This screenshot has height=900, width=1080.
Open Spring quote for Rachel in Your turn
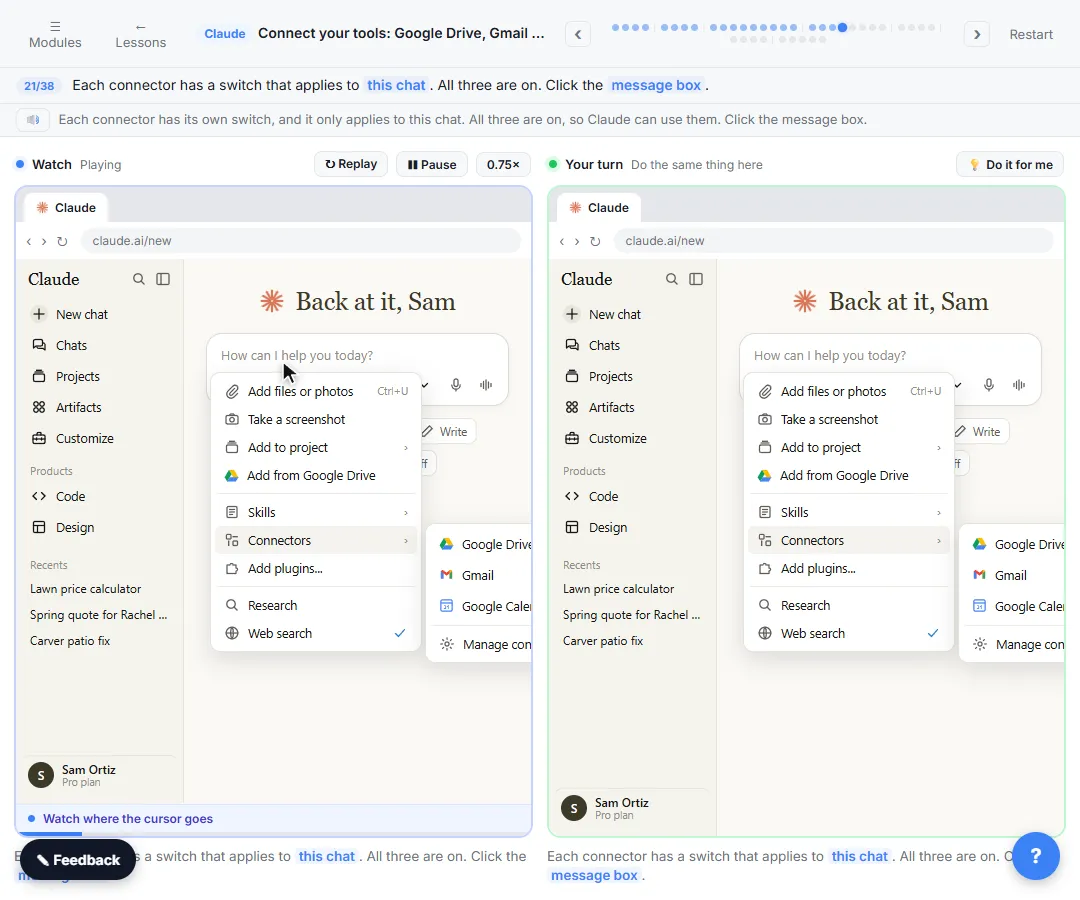(x=631, y=615)
